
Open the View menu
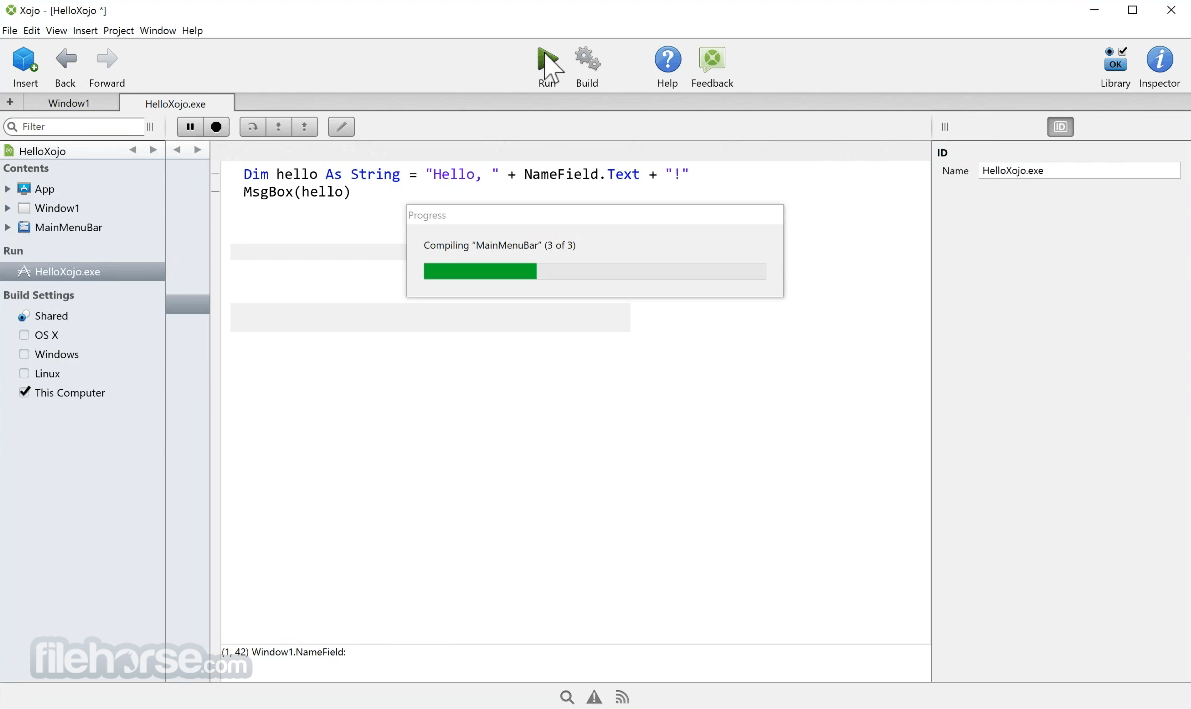point(56,30)
